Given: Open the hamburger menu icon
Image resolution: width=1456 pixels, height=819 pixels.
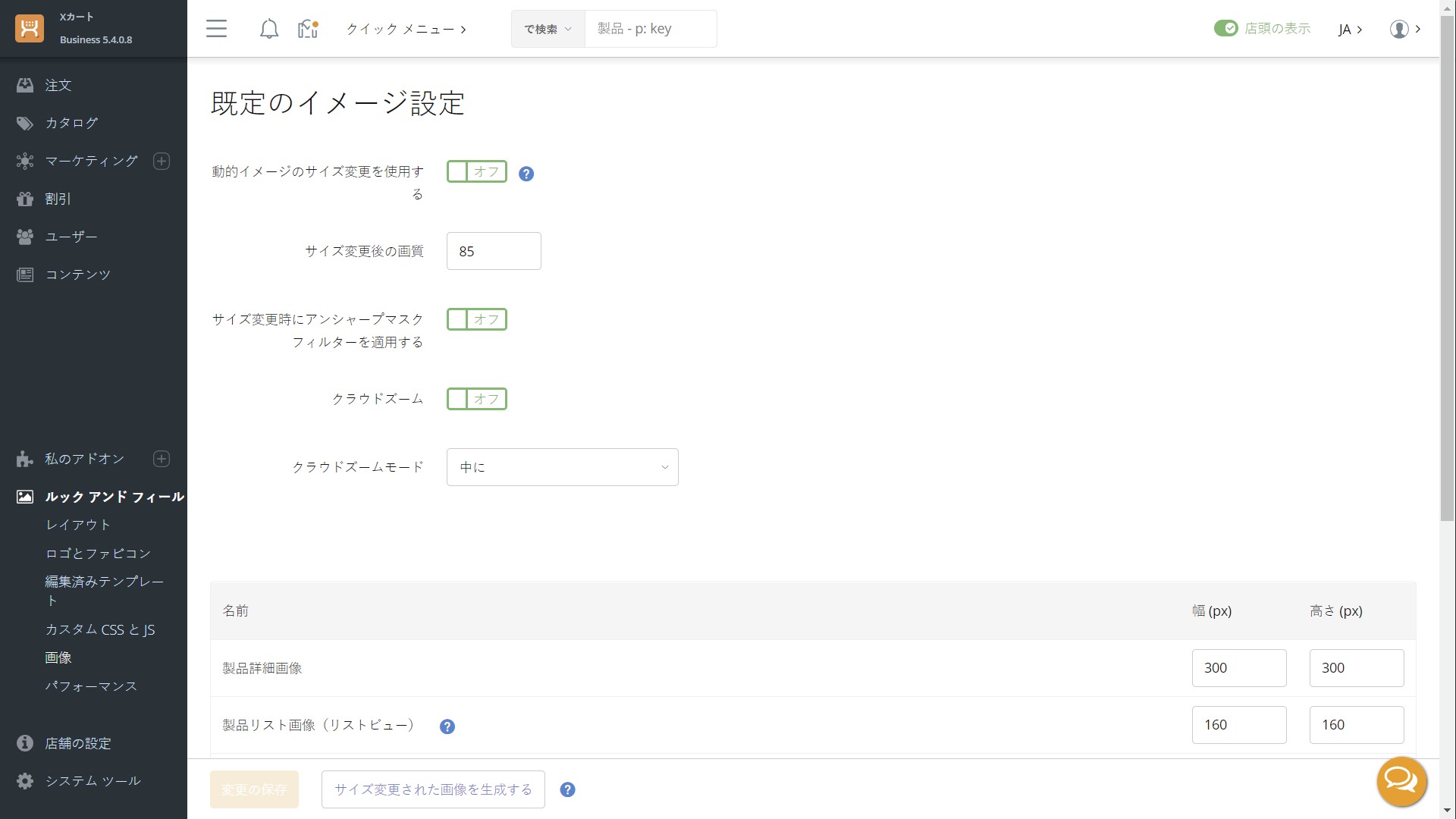Looking at the screenshot, I should pos(216,29).
